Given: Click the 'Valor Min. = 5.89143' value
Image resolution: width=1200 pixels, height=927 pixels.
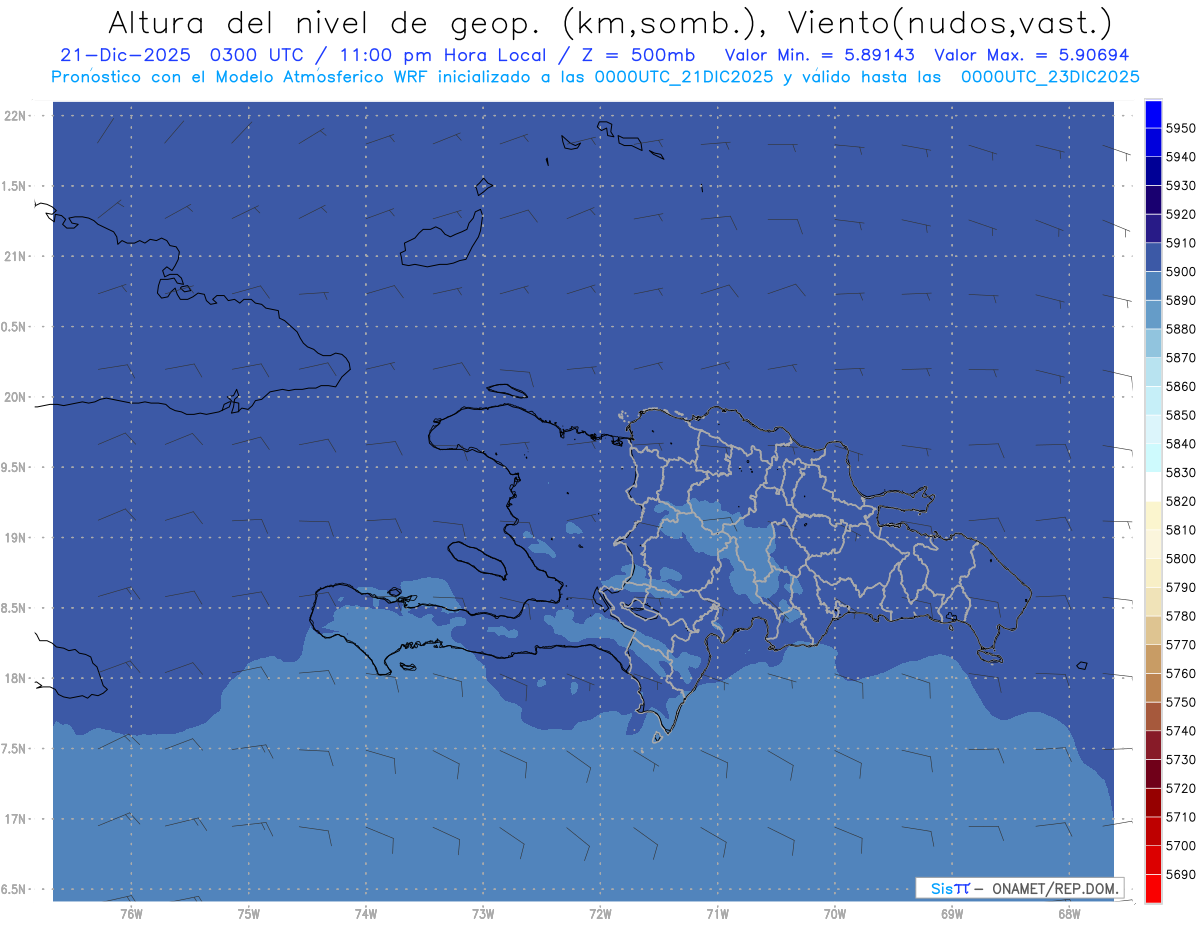Looking at the screenshot, I should click(821, 55).
